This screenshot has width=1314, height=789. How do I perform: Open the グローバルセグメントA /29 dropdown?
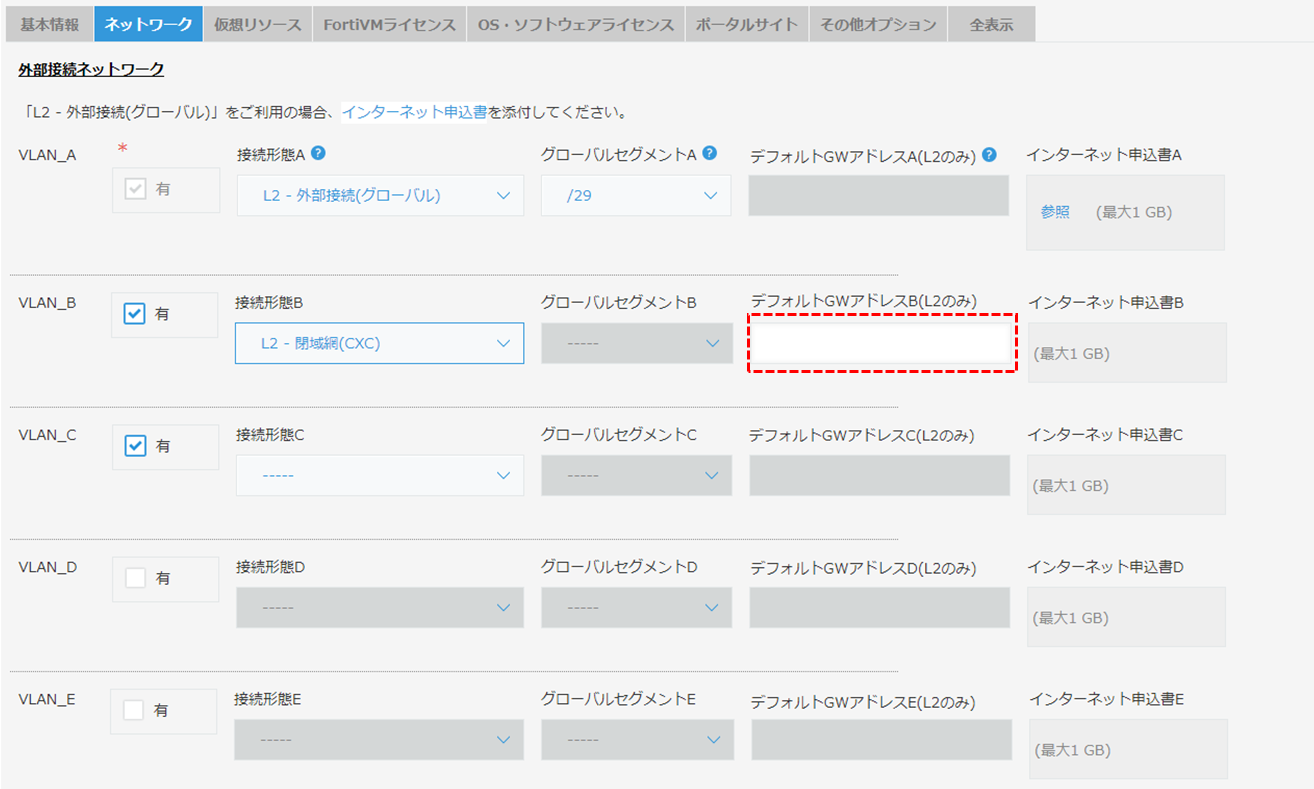(x=636, y=195)
